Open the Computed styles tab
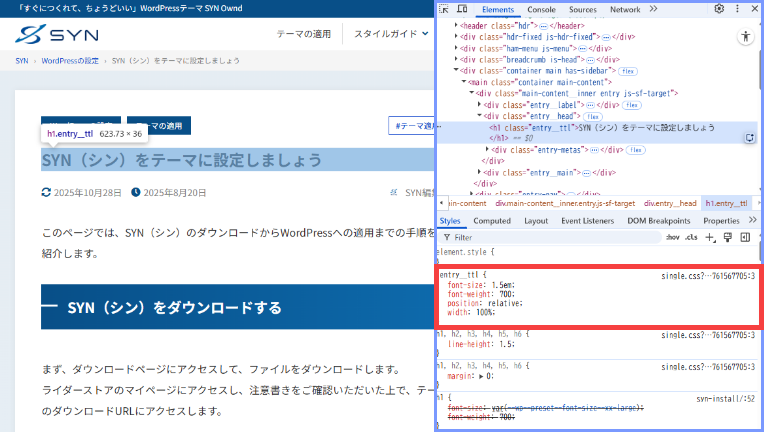The image size is (764, 432). pos(491,221)
